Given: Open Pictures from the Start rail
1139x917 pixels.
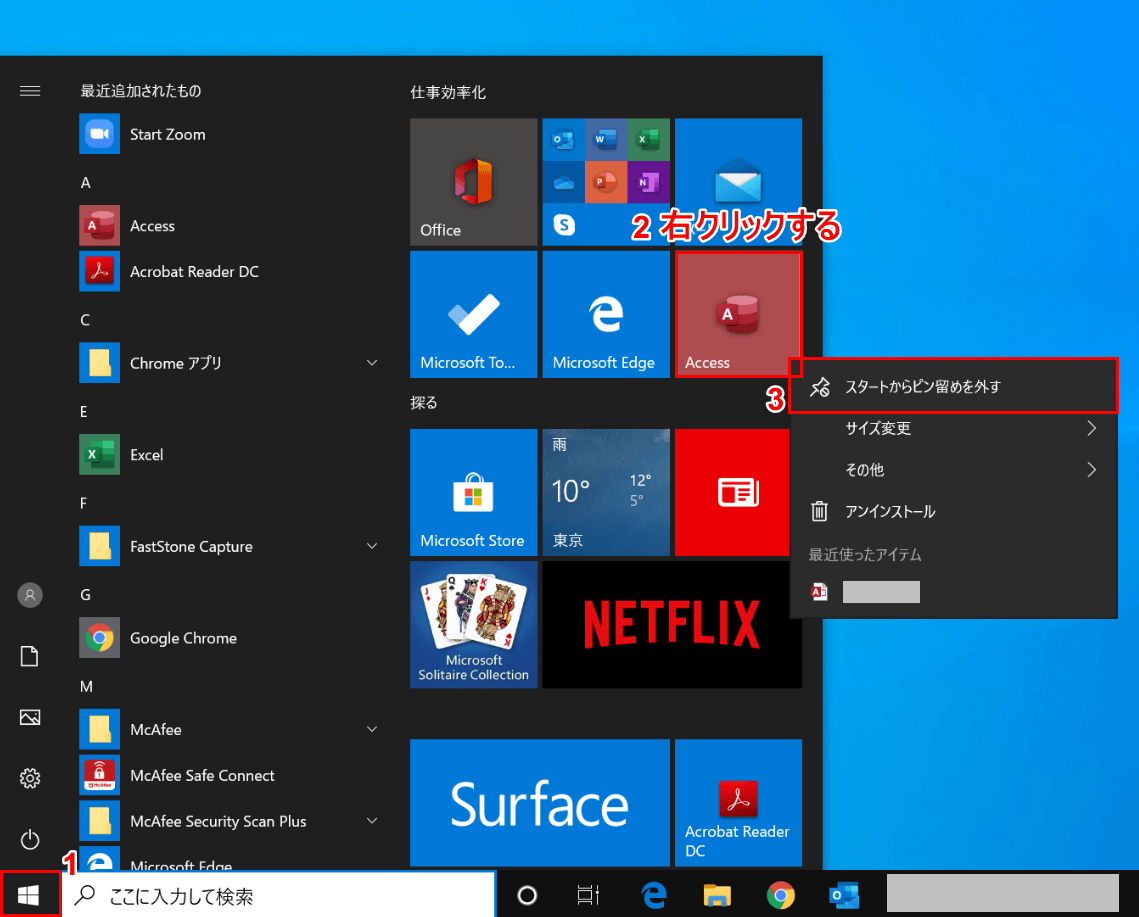Looking at the screenshot, I should [x=30, y=717].
